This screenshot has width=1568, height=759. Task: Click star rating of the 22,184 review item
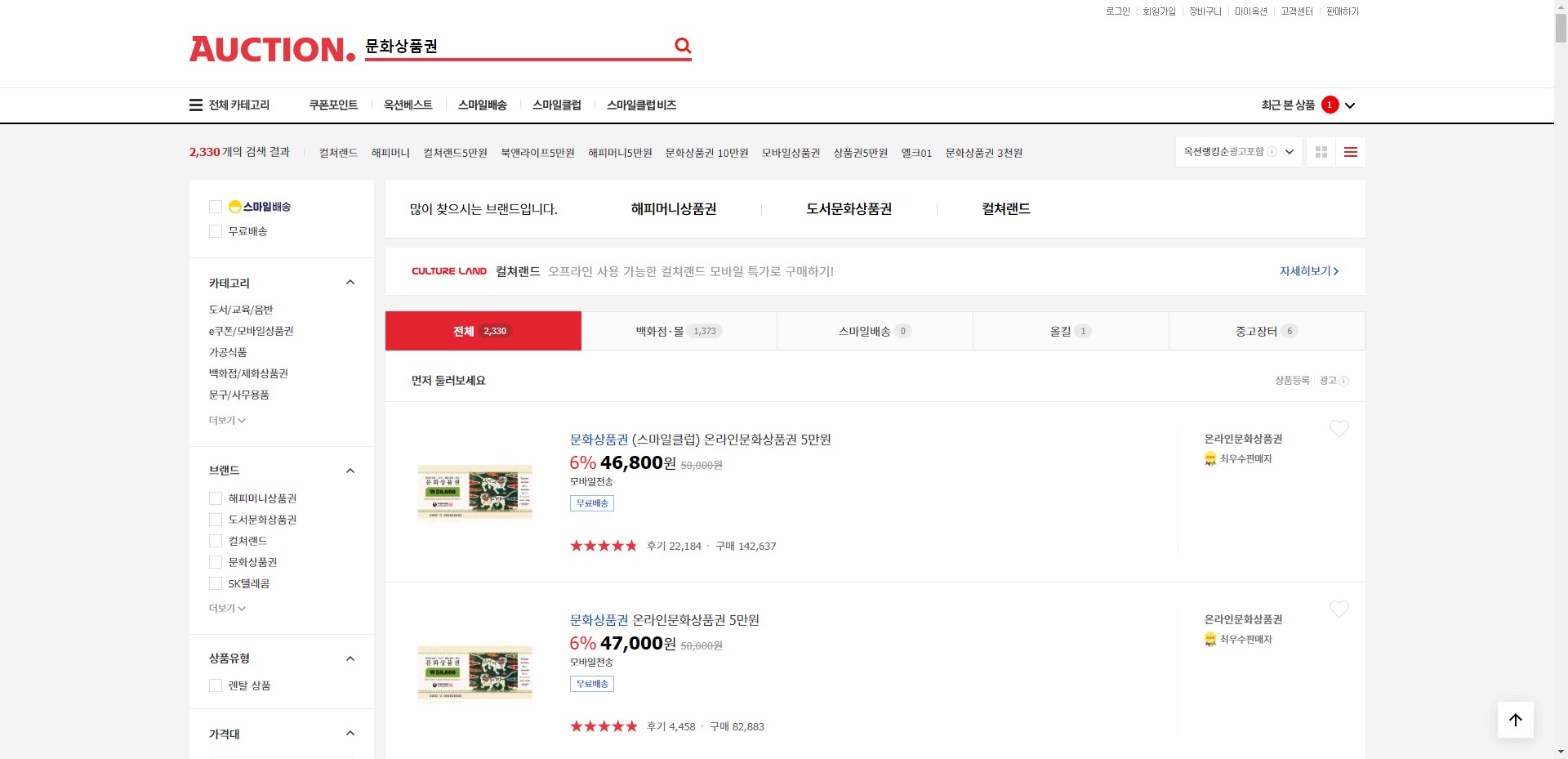pyautogui.click(x=604, y=546)
